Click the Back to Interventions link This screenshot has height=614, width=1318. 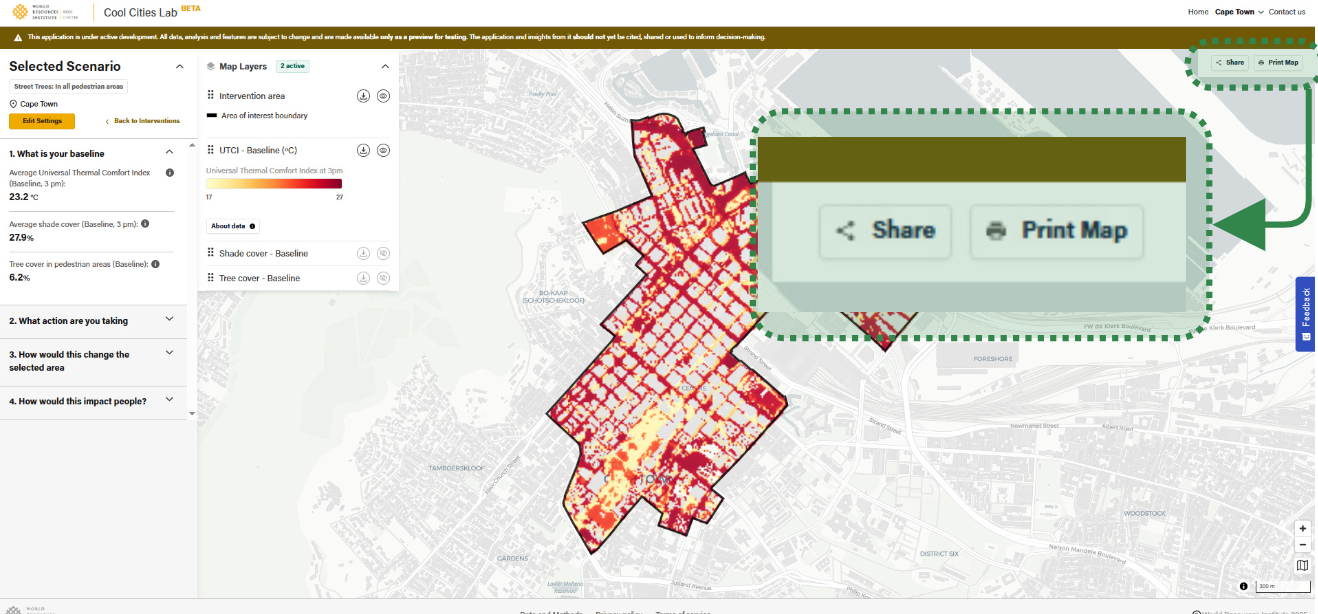click(x=143, y=121)
